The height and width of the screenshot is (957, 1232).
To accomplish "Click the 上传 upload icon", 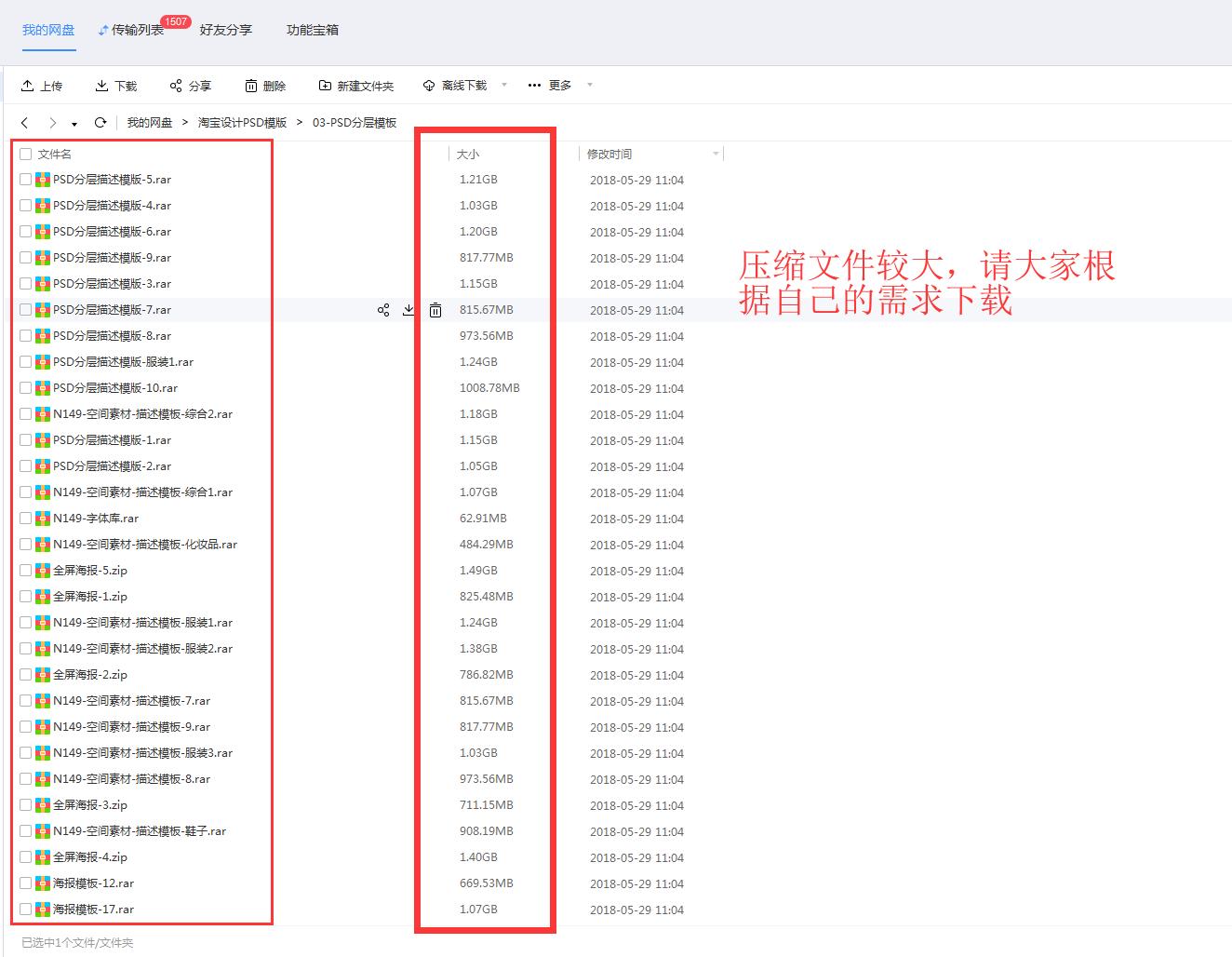I will 27,85.
